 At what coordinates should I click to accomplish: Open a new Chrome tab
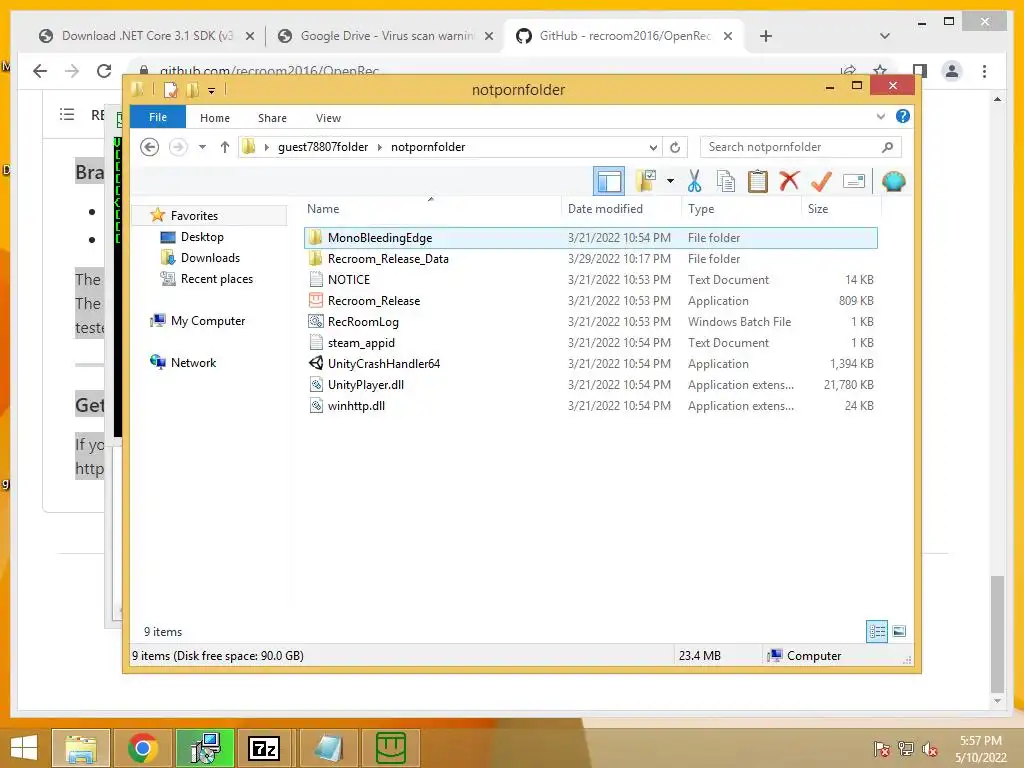click(766, 36)
